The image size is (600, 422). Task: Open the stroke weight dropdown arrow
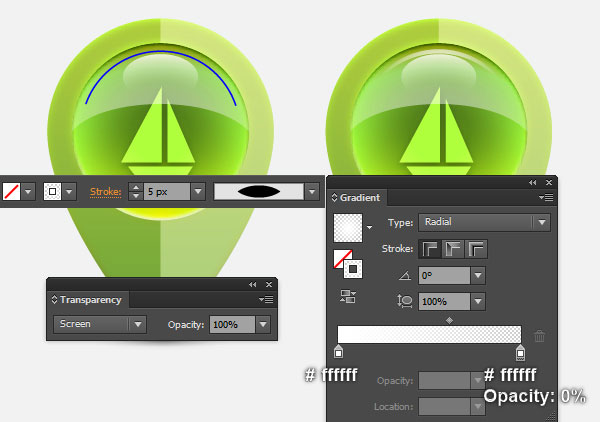(x=198, y=191)
